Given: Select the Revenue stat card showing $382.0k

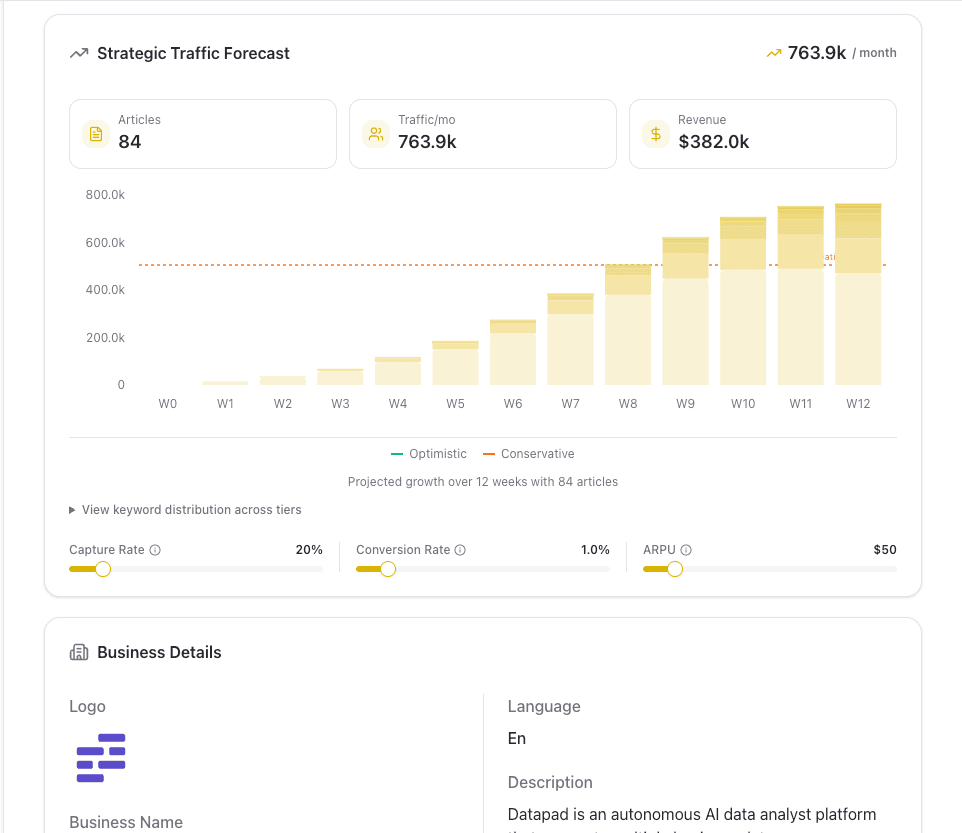Looking at the screenshot, I should [762, 133].
